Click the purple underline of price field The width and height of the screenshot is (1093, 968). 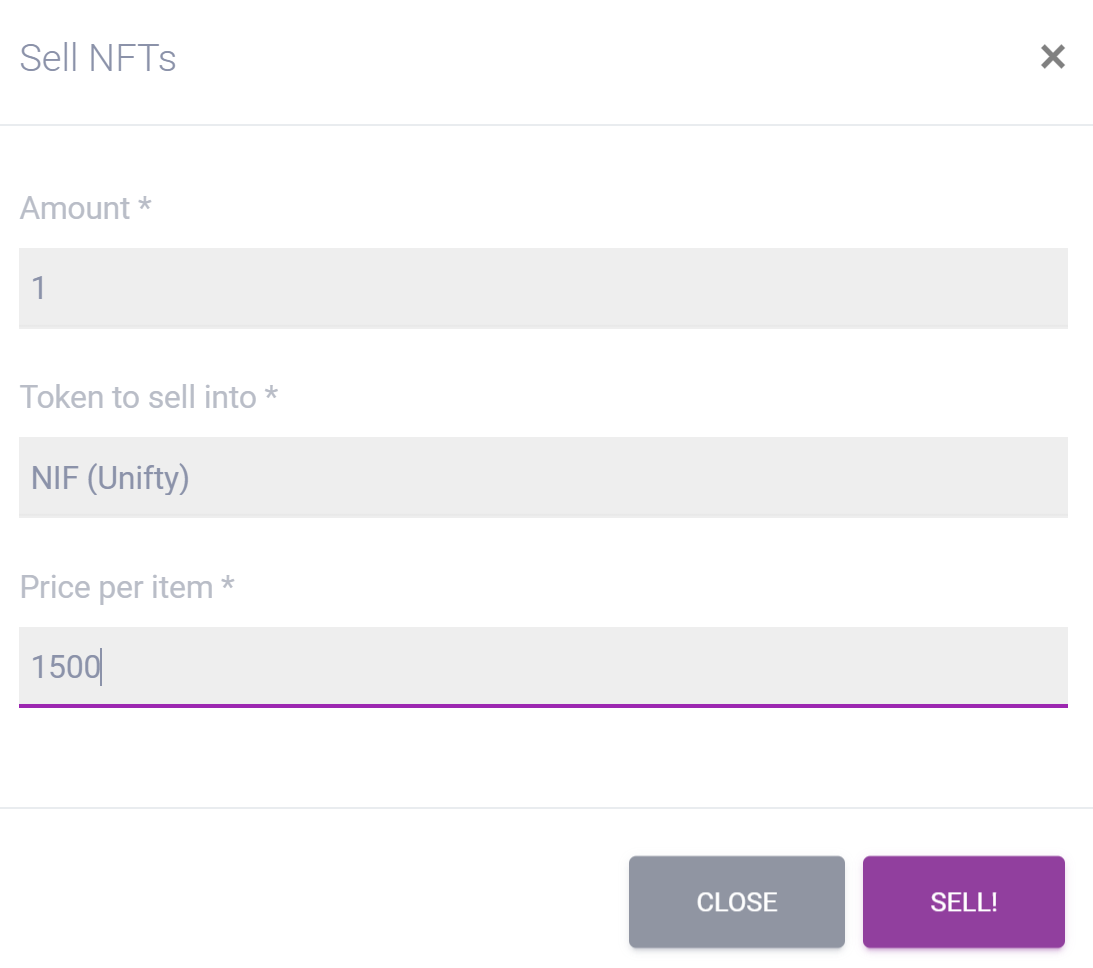pos(543,705)
